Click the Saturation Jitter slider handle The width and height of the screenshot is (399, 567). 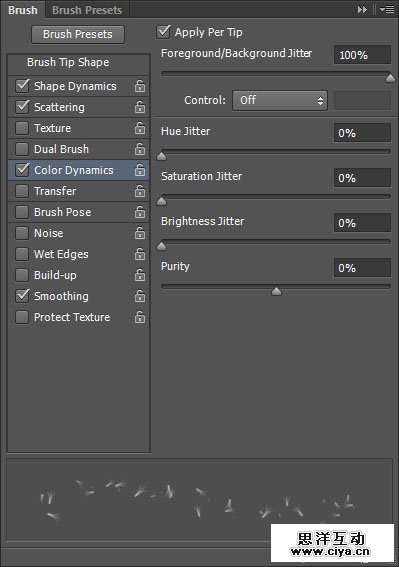tap(161, 201)
